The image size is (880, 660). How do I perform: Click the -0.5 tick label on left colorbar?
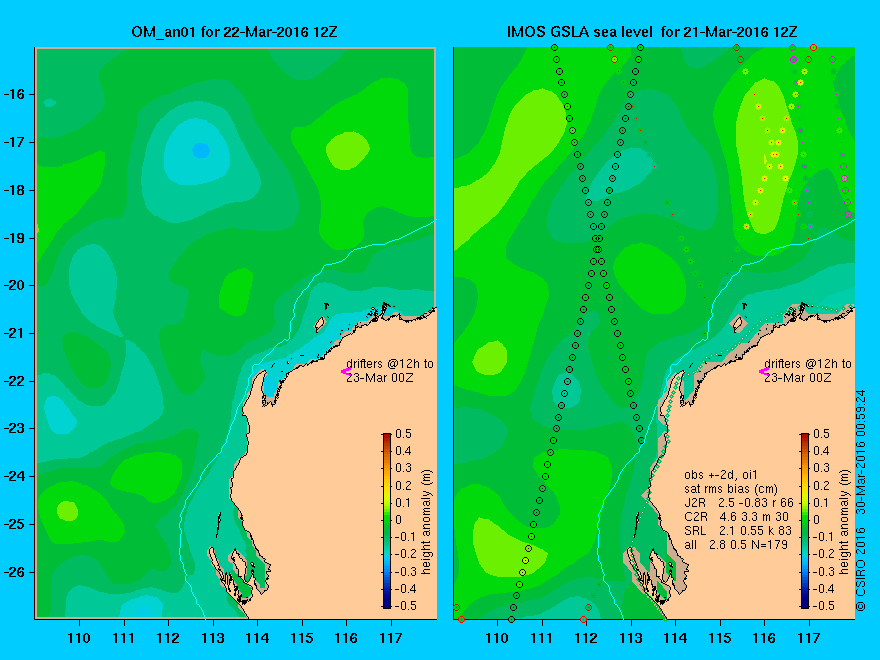pyautogui.click(x=404, y=606)
